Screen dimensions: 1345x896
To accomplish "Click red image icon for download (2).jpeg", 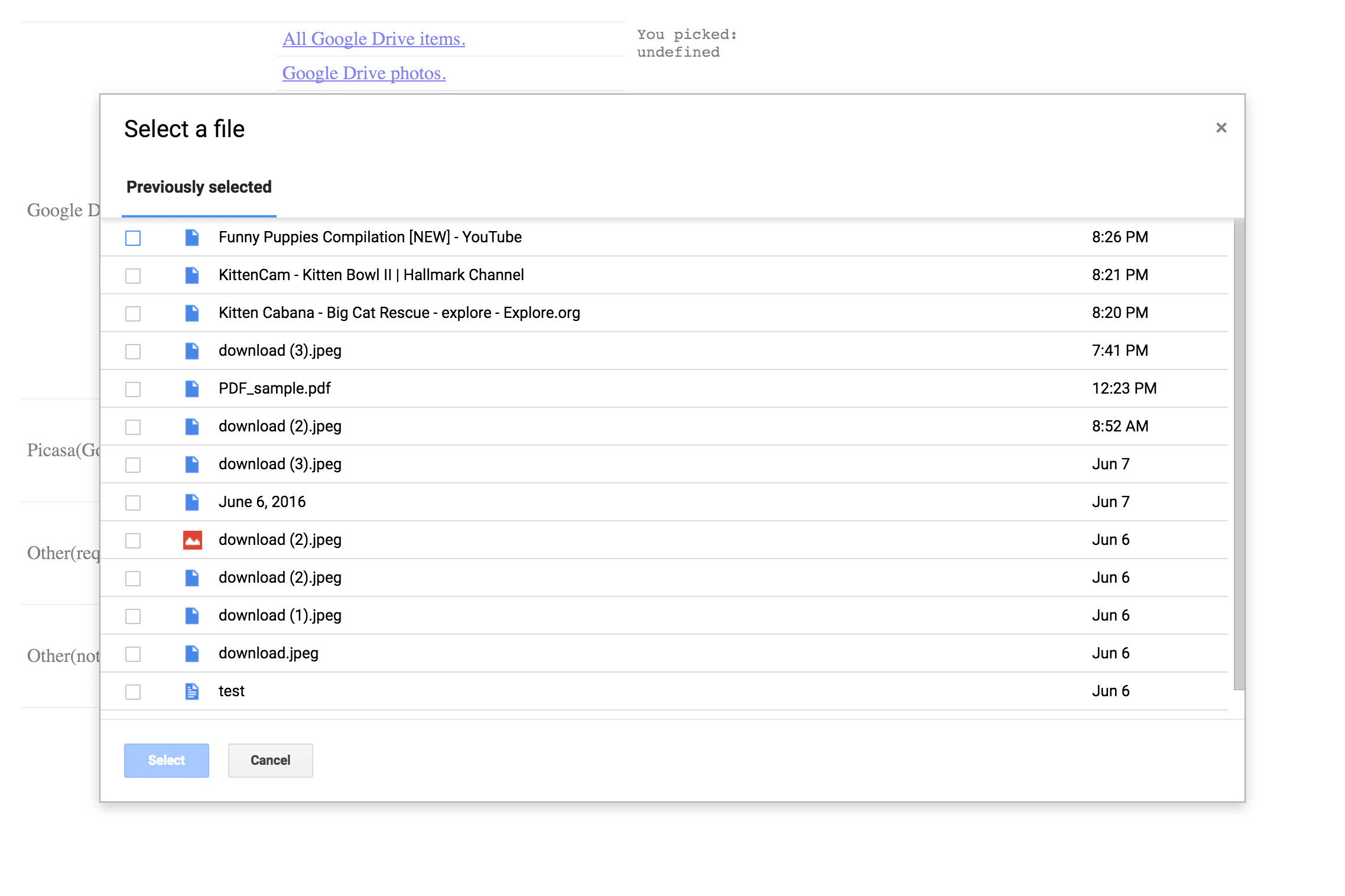I will pos(192,540).
